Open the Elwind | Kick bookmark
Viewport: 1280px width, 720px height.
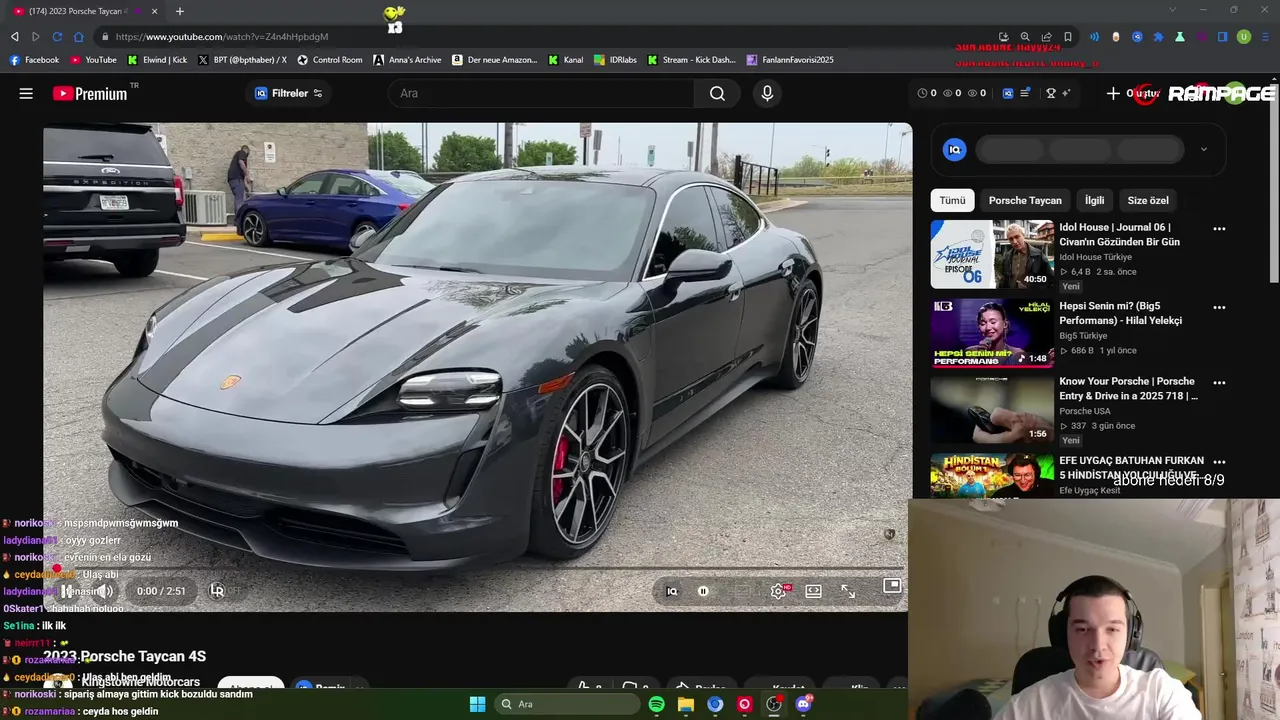[x=157, y=60]
